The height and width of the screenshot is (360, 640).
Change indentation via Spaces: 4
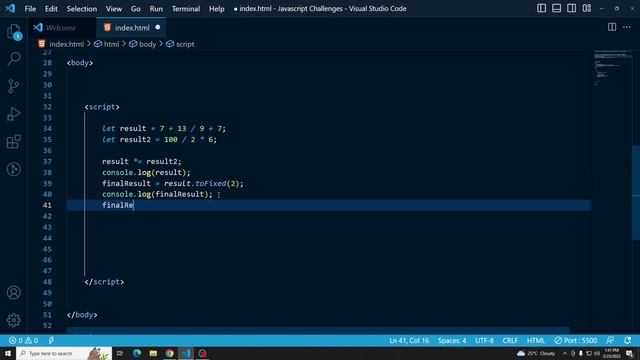click(x=452, y=340)
